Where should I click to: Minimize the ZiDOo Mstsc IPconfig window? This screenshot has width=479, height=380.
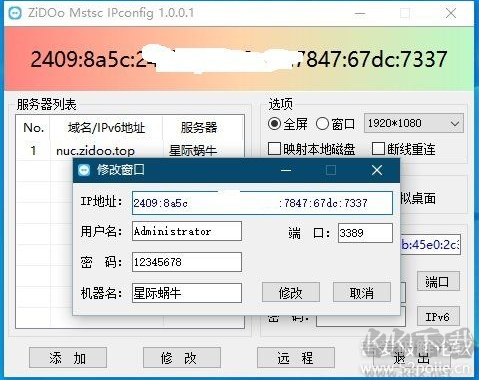(360, 13)
